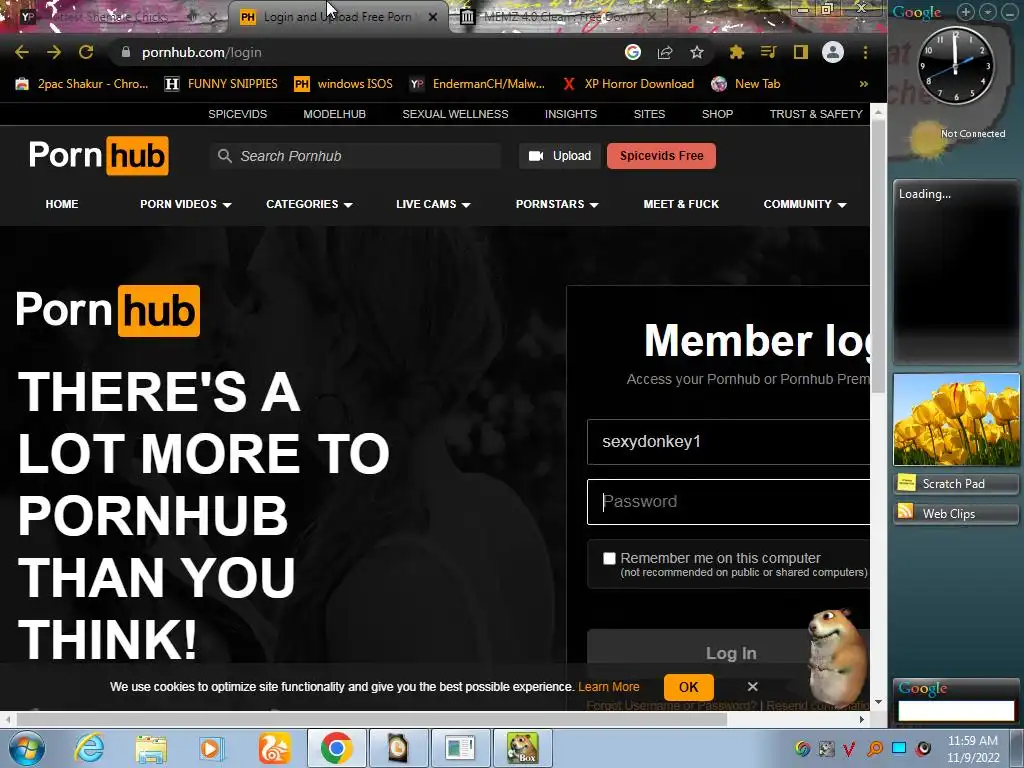Expand the CATEGORIES dropdown menu

[x=309, y=204]
